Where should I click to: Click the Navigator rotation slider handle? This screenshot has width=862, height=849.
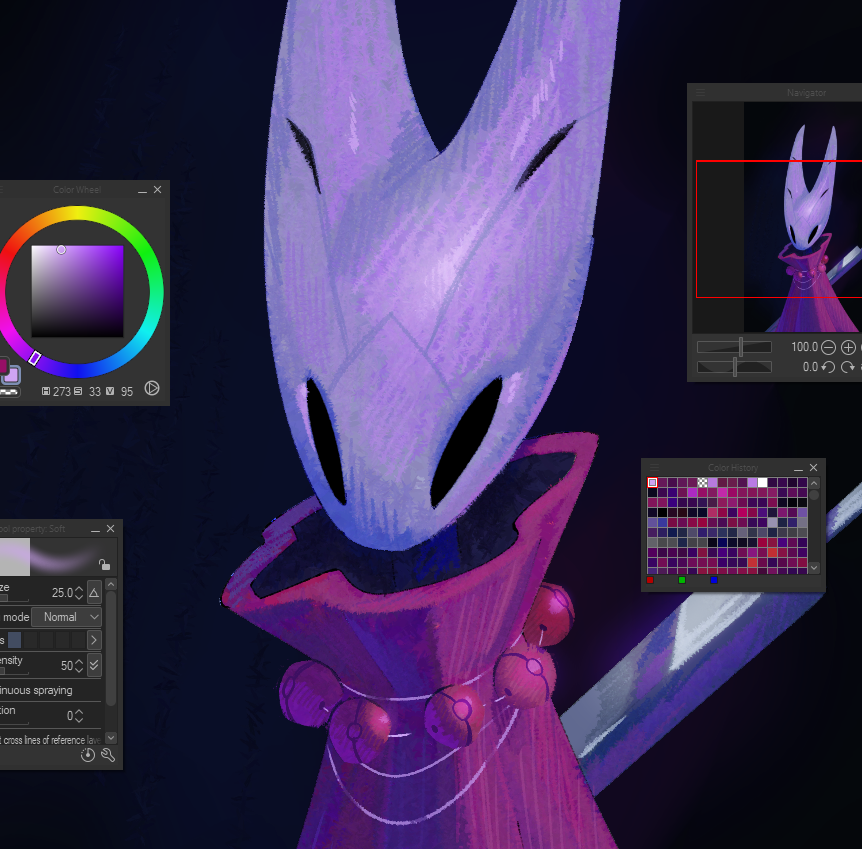coord(735,367)
